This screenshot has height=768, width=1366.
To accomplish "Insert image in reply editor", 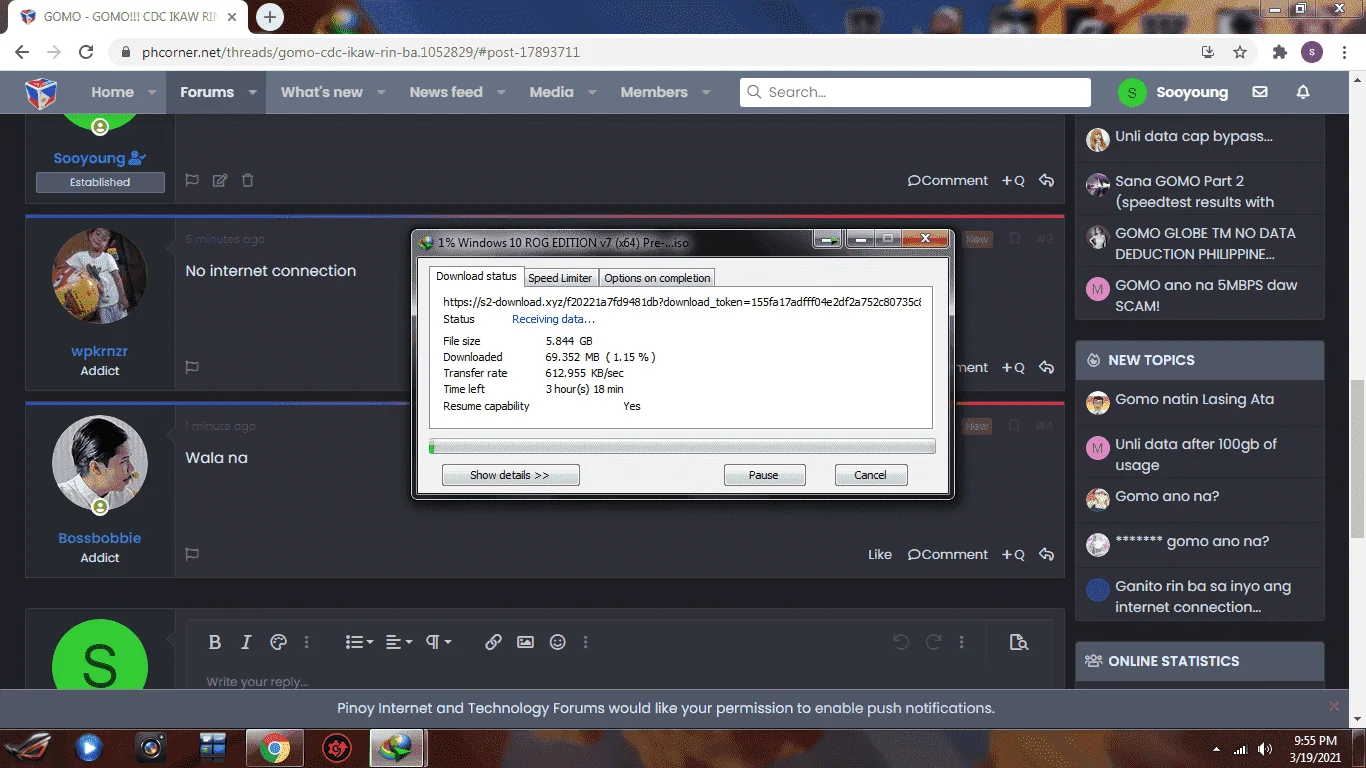I will click(525, 642).
